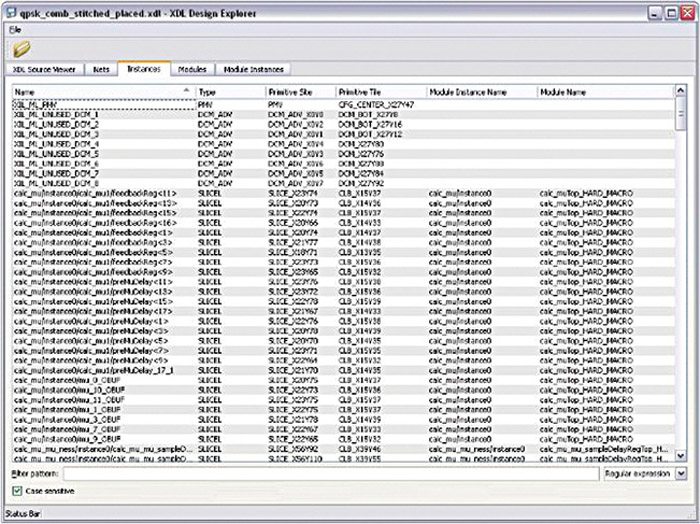Sort by Module Instance Name column

(x=480, y=91)
